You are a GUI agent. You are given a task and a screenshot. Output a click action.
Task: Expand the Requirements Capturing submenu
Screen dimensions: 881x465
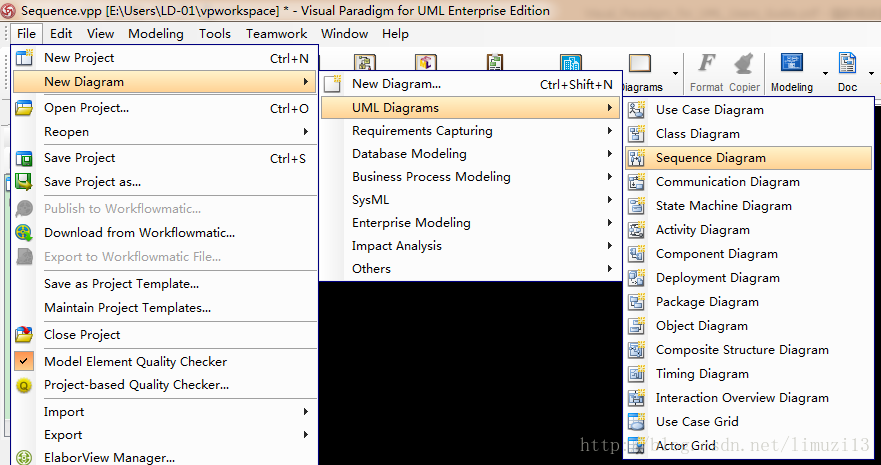point(610,131)
